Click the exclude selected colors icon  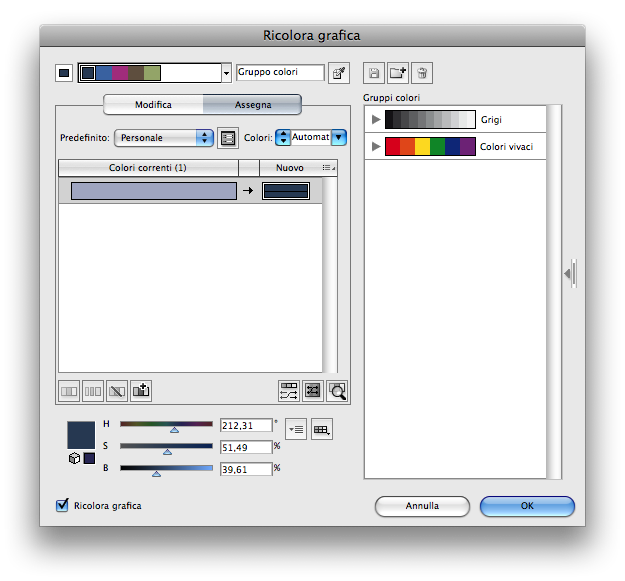click(x=117, y=391)
